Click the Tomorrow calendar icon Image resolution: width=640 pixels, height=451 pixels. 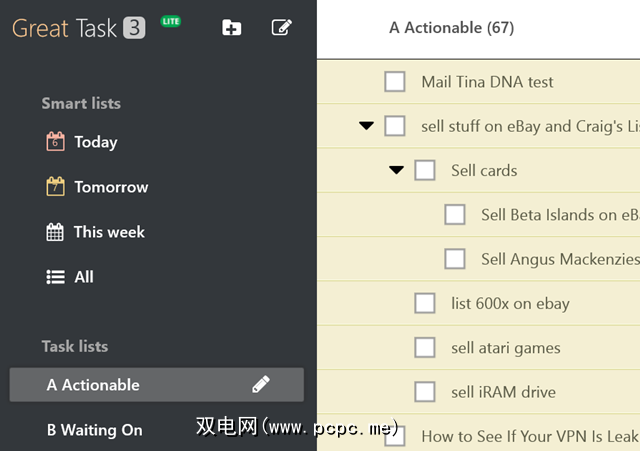(56, 187)
